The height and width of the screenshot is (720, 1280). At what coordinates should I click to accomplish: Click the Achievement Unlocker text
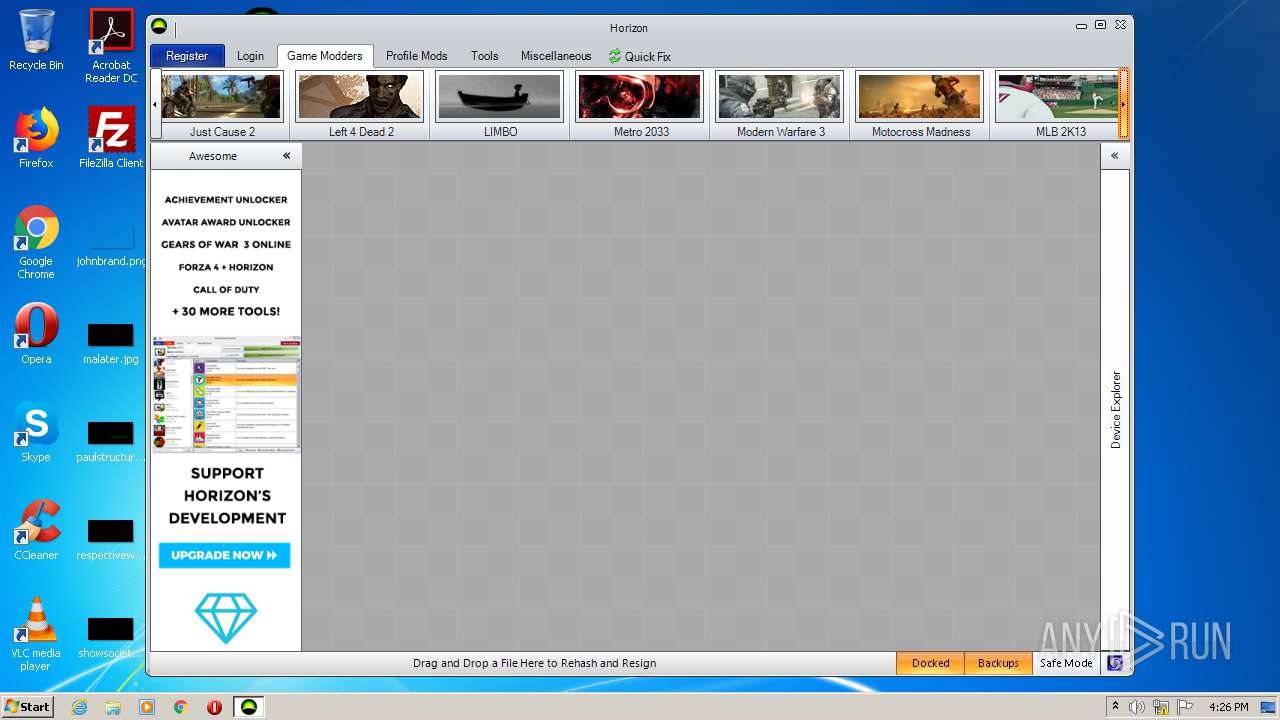tap(226, 200)
